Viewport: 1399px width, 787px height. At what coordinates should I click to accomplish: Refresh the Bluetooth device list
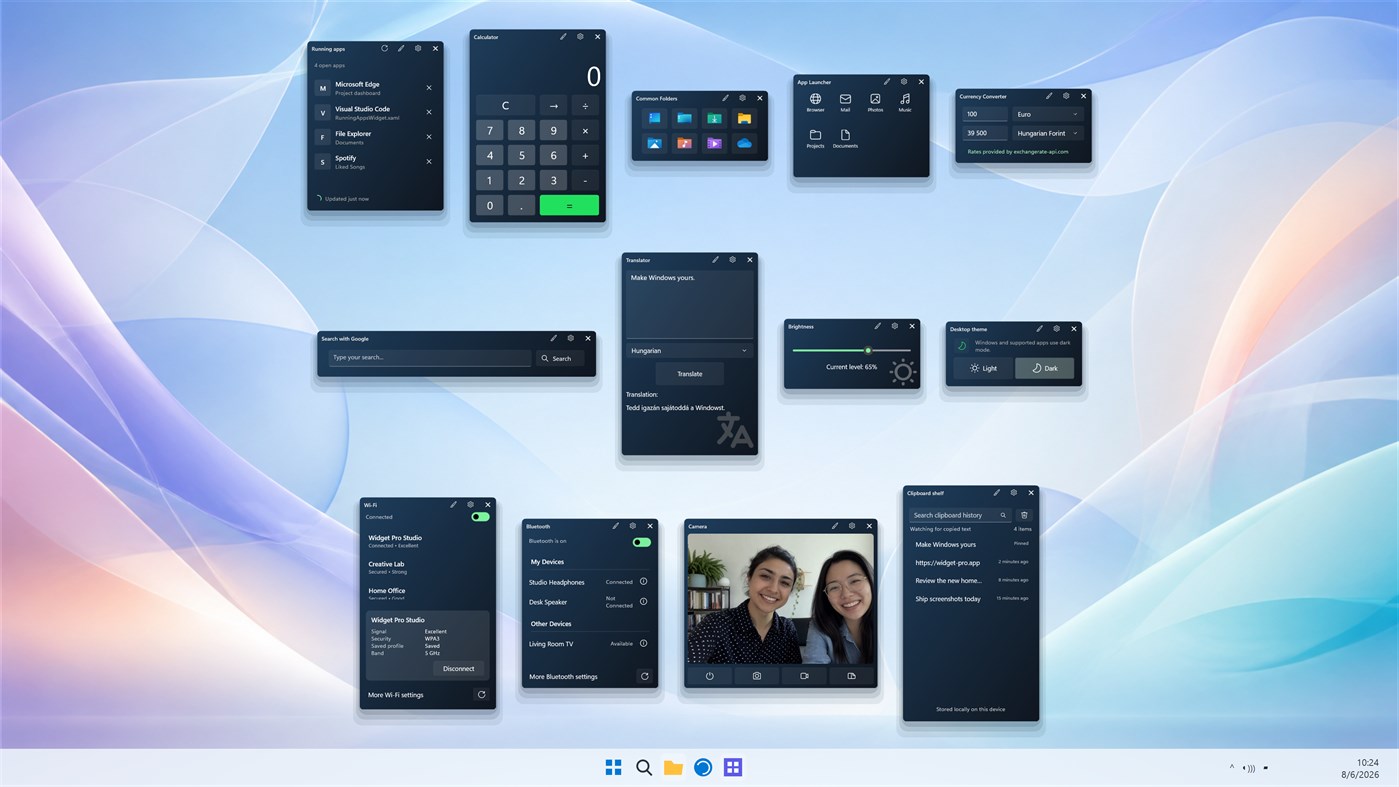coord(644,676)
